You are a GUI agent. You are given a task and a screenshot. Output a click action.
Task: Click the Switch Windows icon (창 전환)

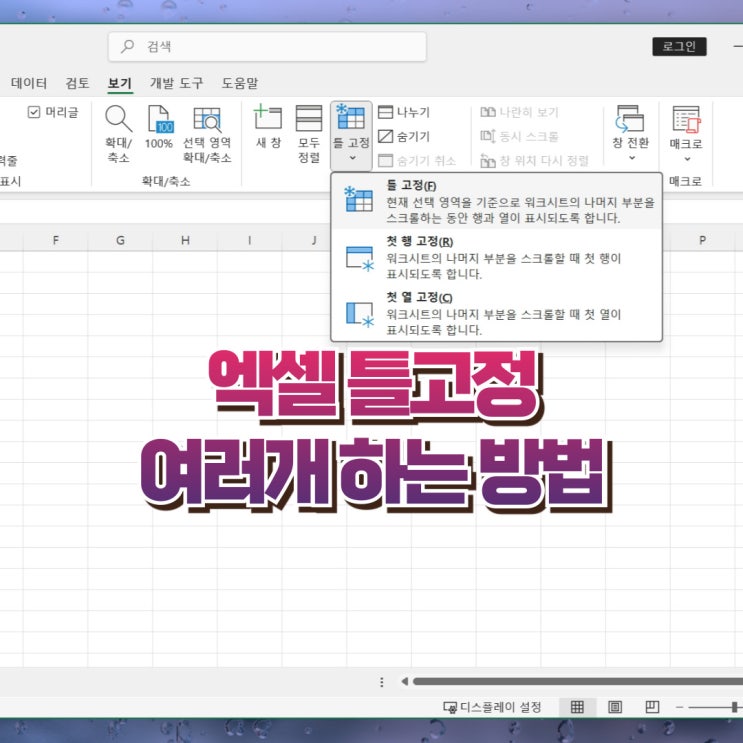click(x=629, y=118)
